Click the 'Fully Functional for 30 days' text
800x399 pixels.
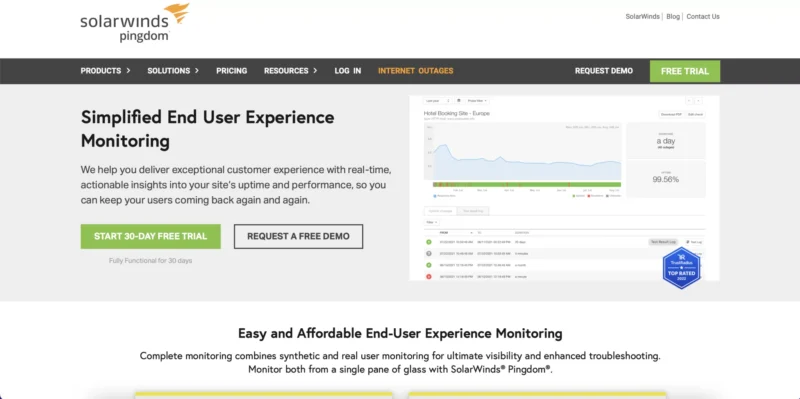point(151,261)
